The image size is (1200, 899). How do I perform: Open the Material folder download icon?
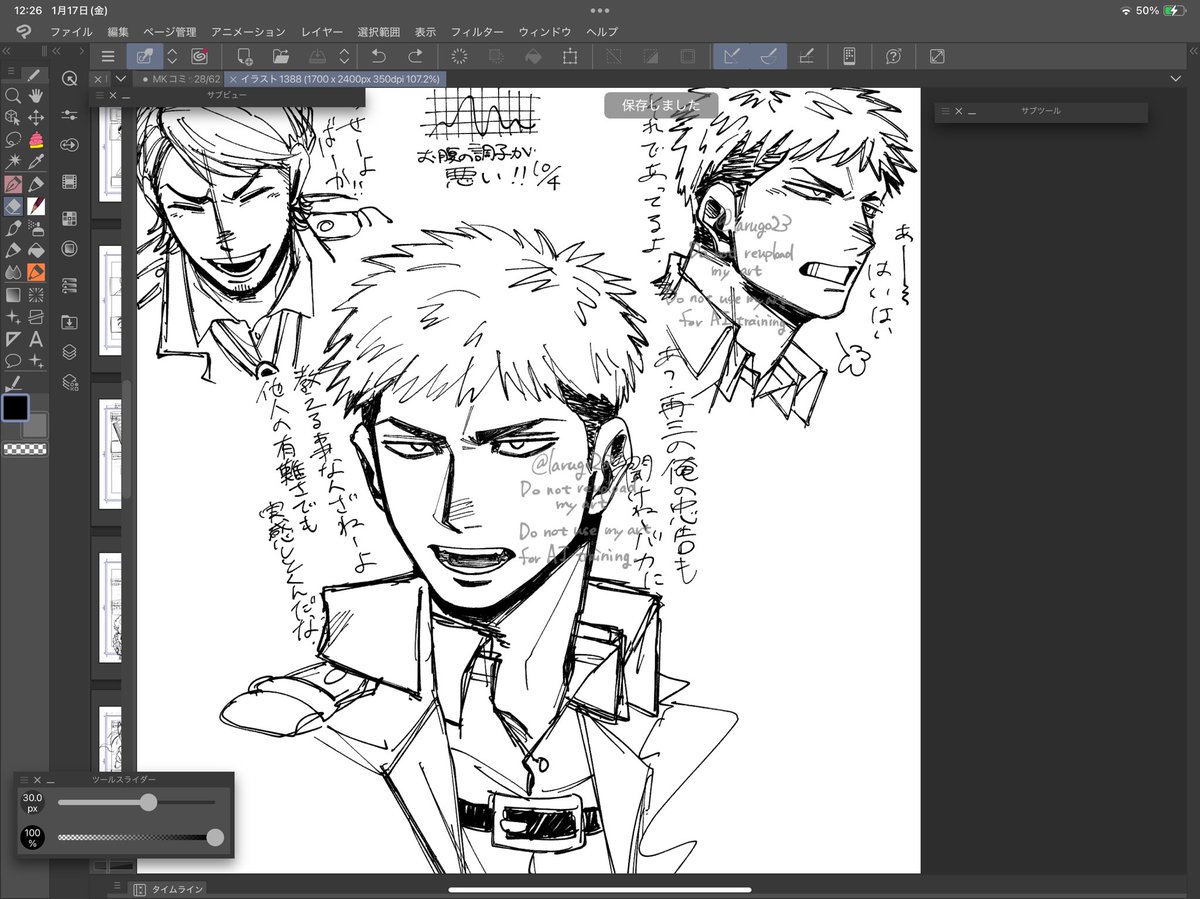tap(69, 321)
